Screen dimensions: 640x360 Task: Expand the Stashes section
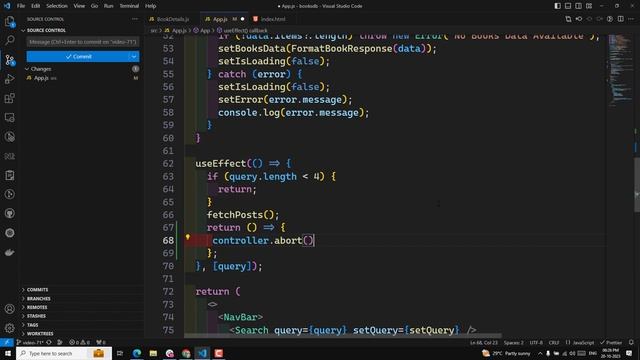36,316
